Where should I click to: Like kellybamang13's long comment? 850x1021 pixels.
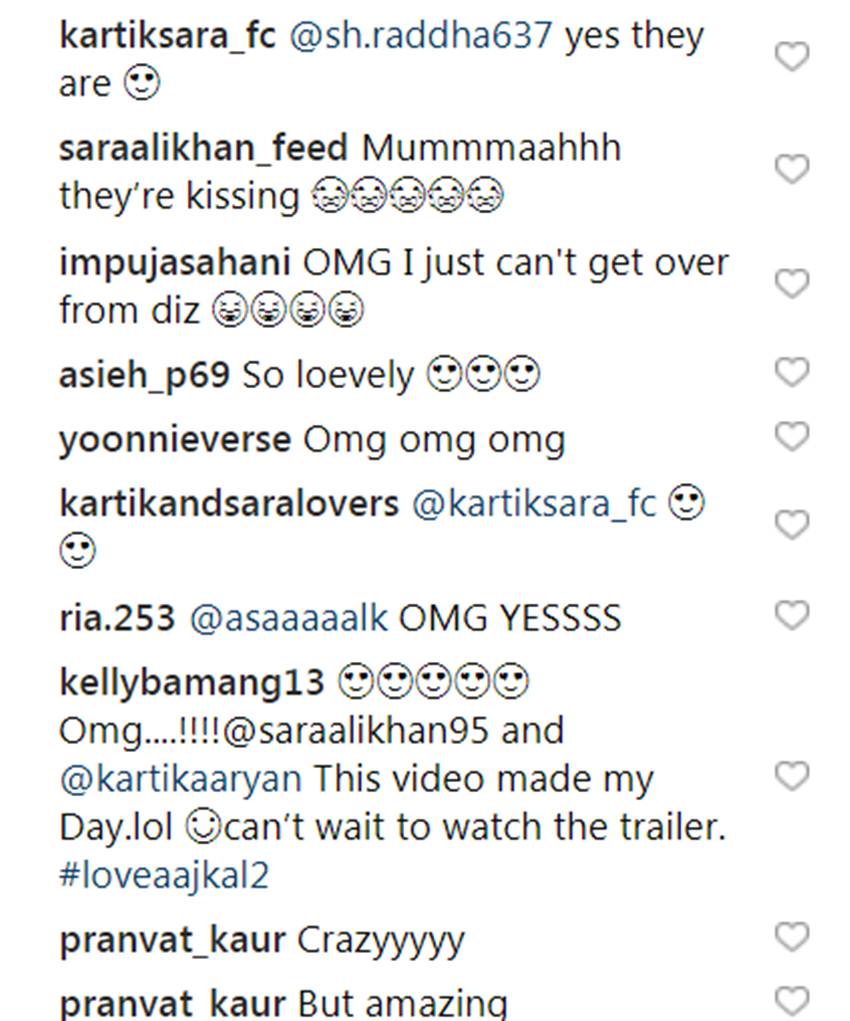792,776
